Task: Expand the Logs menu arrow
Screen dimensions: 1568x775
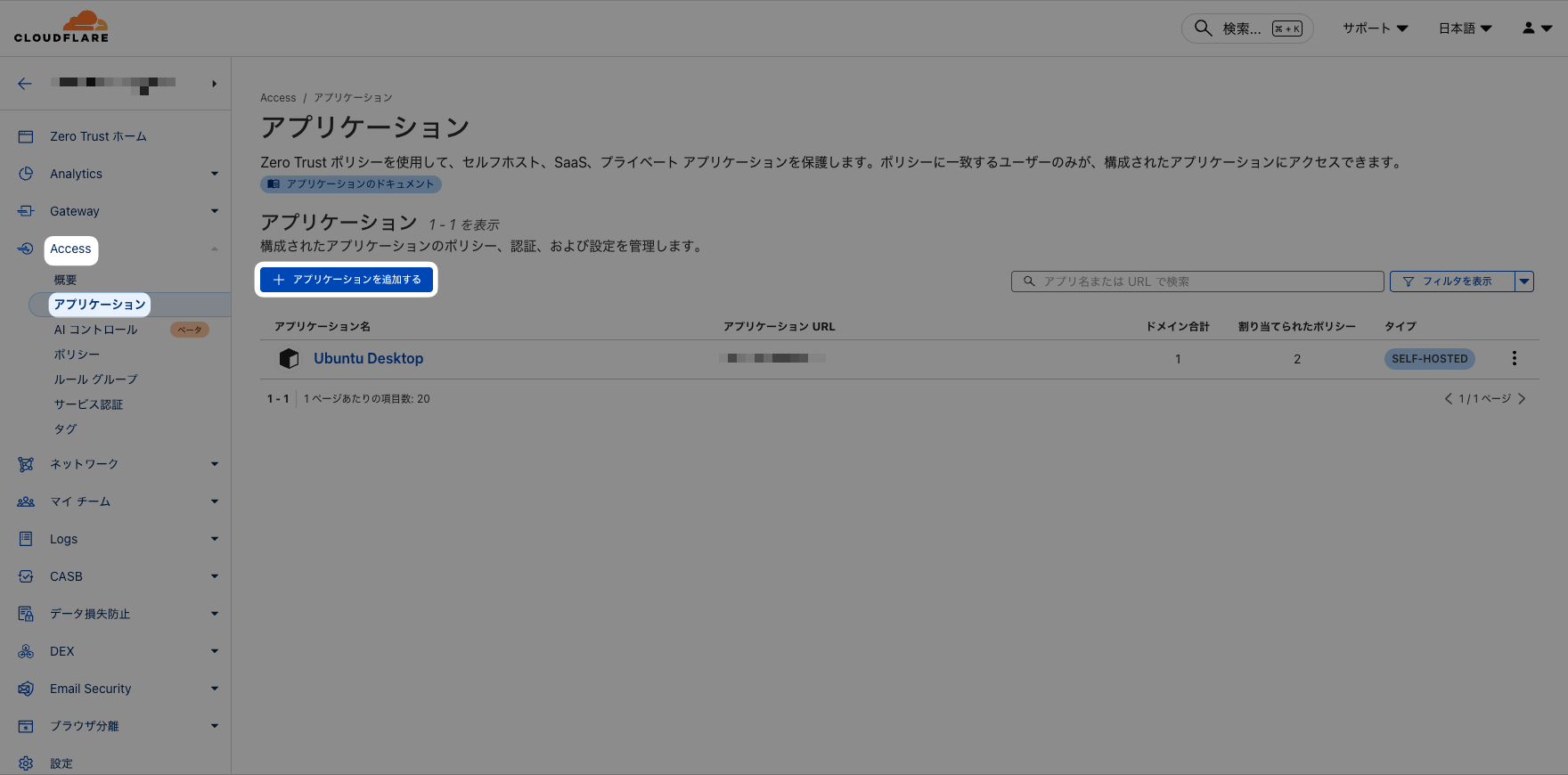Action: click(215, 539)
